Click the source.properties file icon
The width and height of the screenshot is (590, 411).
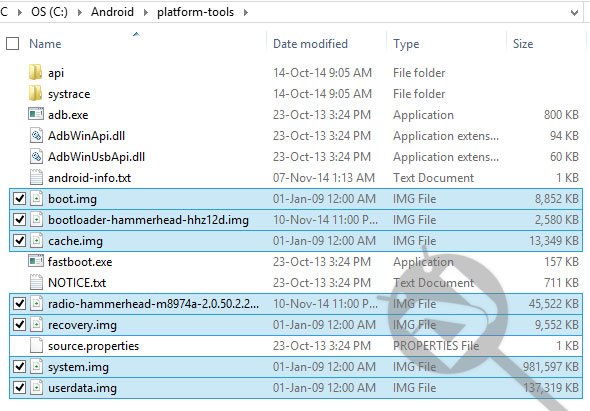point(36,346)
